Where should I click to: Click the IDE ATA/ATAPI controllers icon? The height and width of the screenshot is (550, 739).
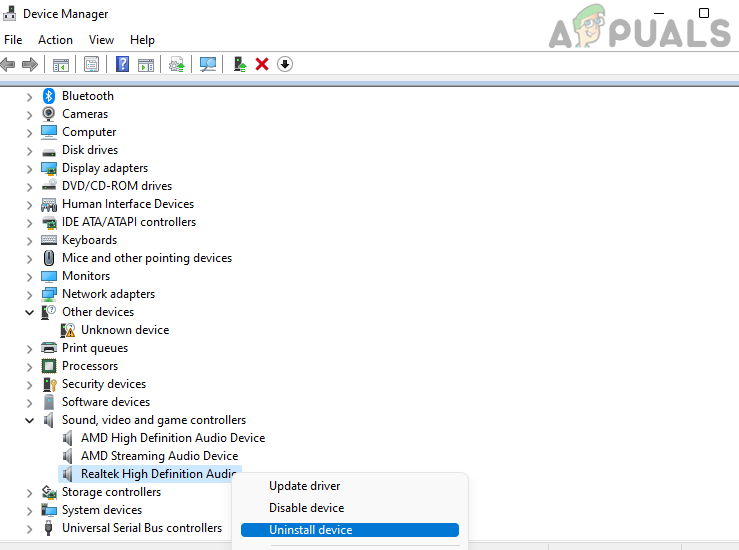49,222
